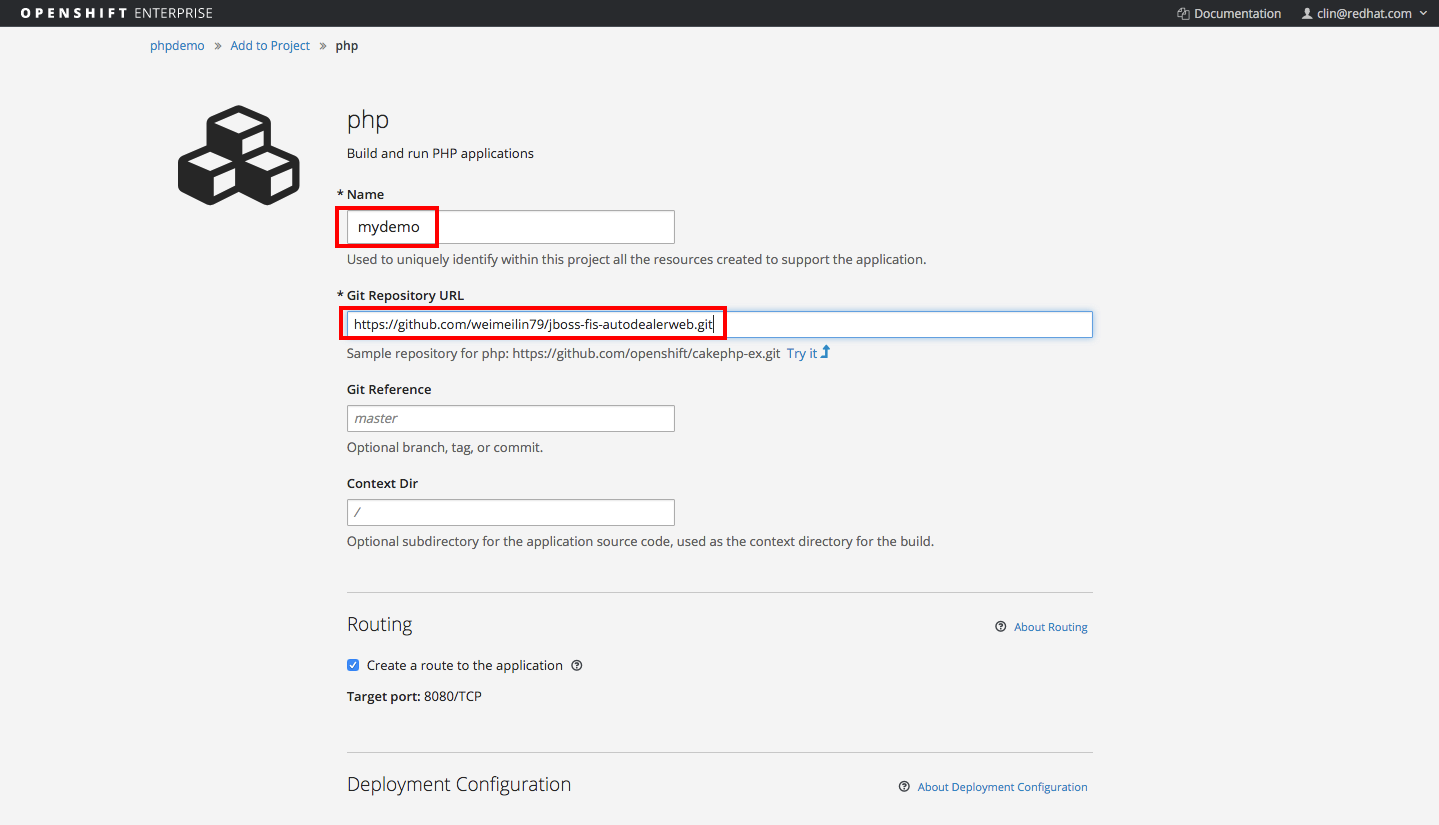Click the php builder image cubes icon
Viewport: 1439px width, 825px height.
[239, 155]
